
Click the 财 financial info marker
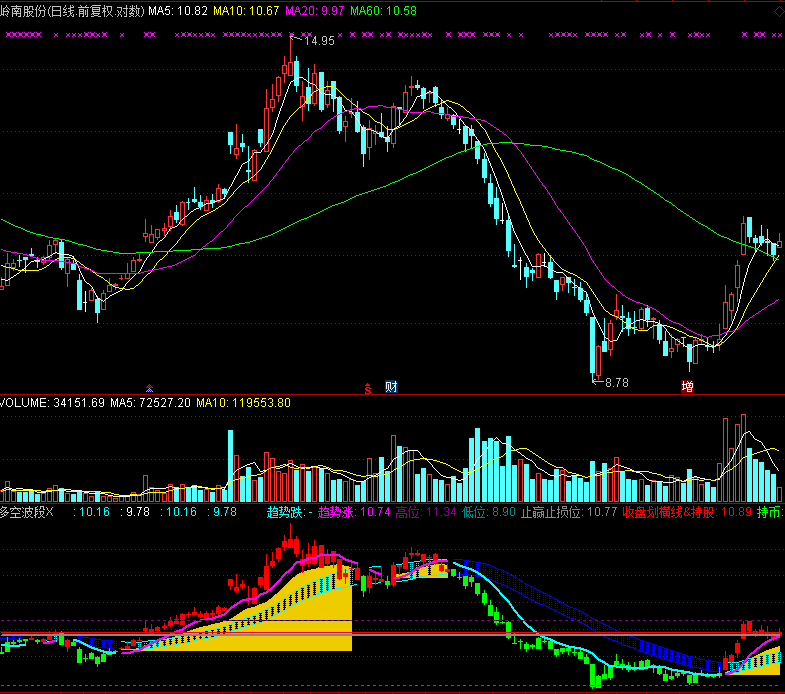click(391, 387)
